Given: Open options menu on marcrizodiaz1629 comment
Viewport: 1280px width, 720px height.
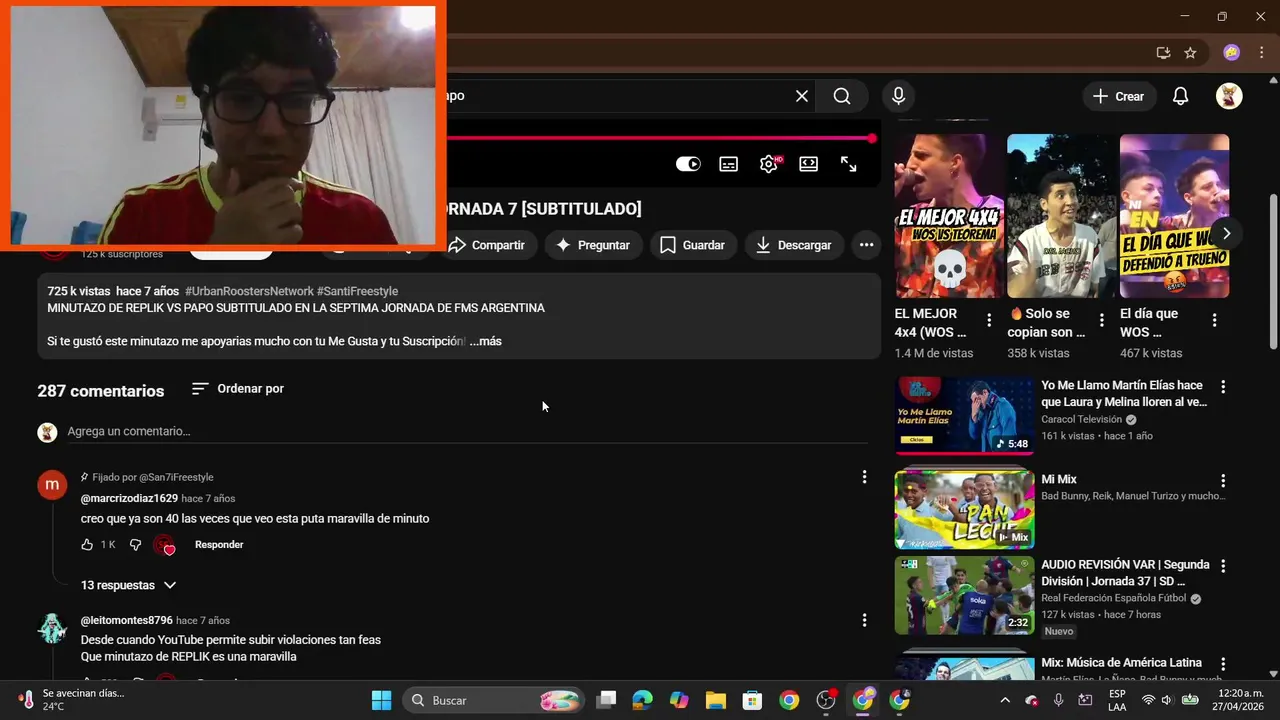Looking at the screenshot, I should (865, 478).
